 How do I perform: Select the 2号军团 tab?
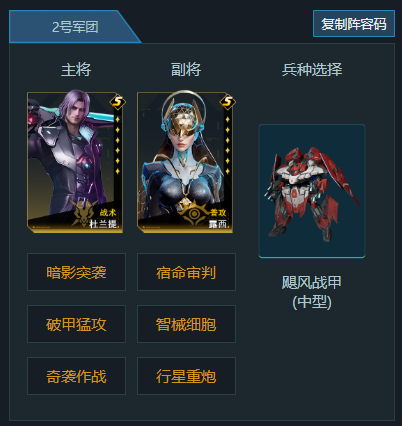click(75, 27)
